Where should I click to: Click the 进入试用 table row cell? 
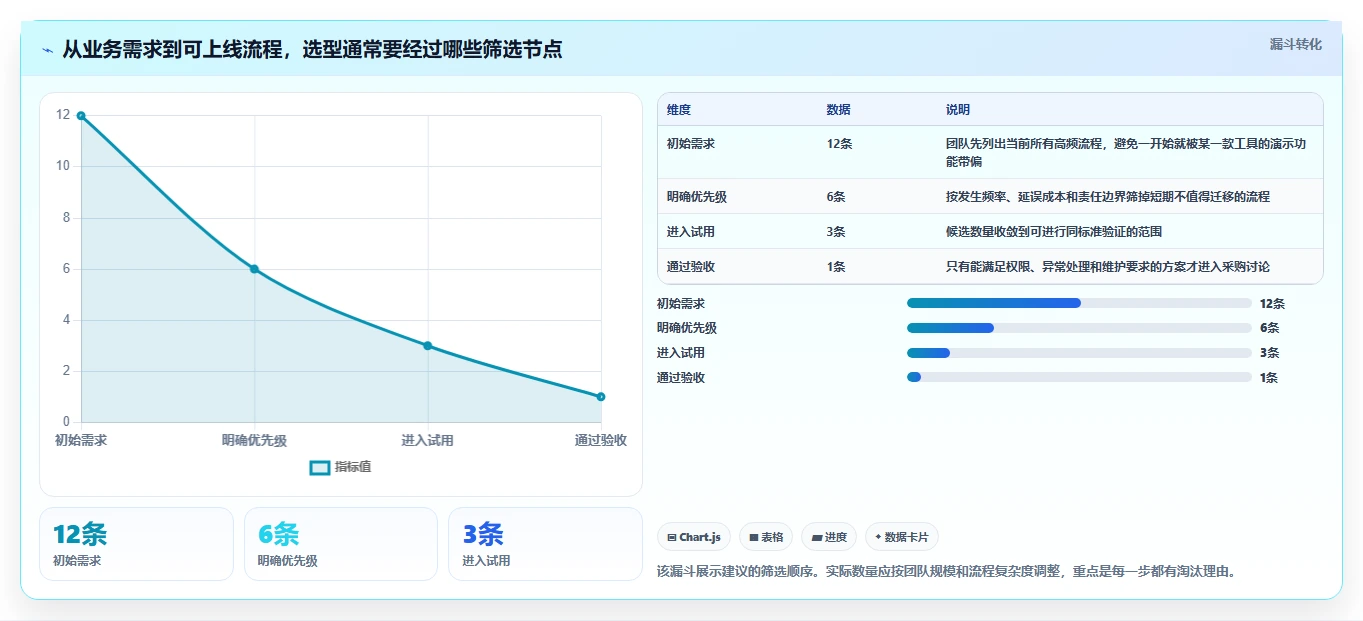click(x=691, y=232)
